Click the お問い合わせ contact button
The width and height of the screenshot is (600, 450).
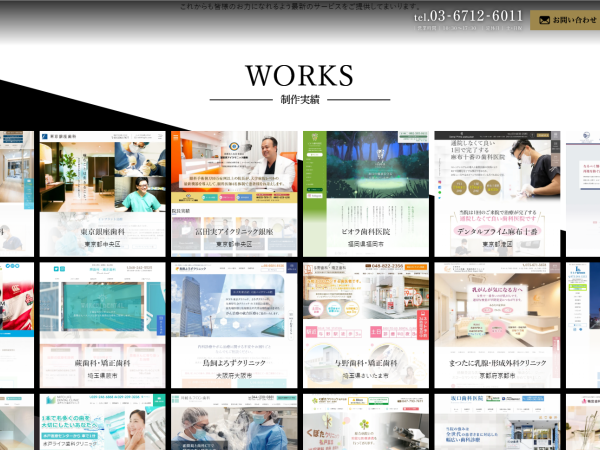(x=565, y=20)
